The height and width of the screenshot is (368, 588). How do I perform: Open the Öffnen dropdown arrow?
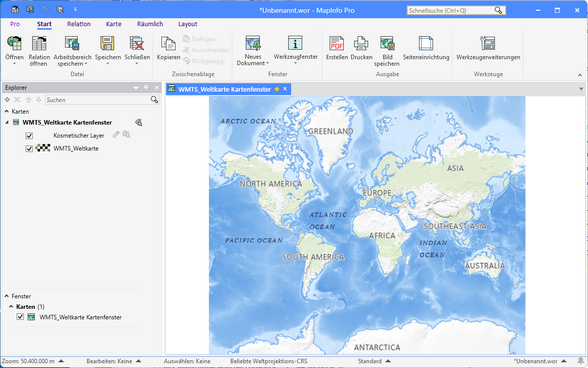point(14,64)
